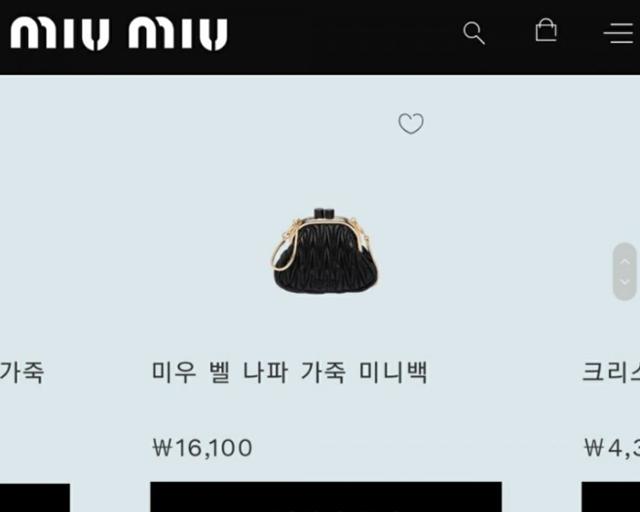Click the ₩4,3 price on right product
The height and width of the screenshot is (512, 640).
click(612, 448)
